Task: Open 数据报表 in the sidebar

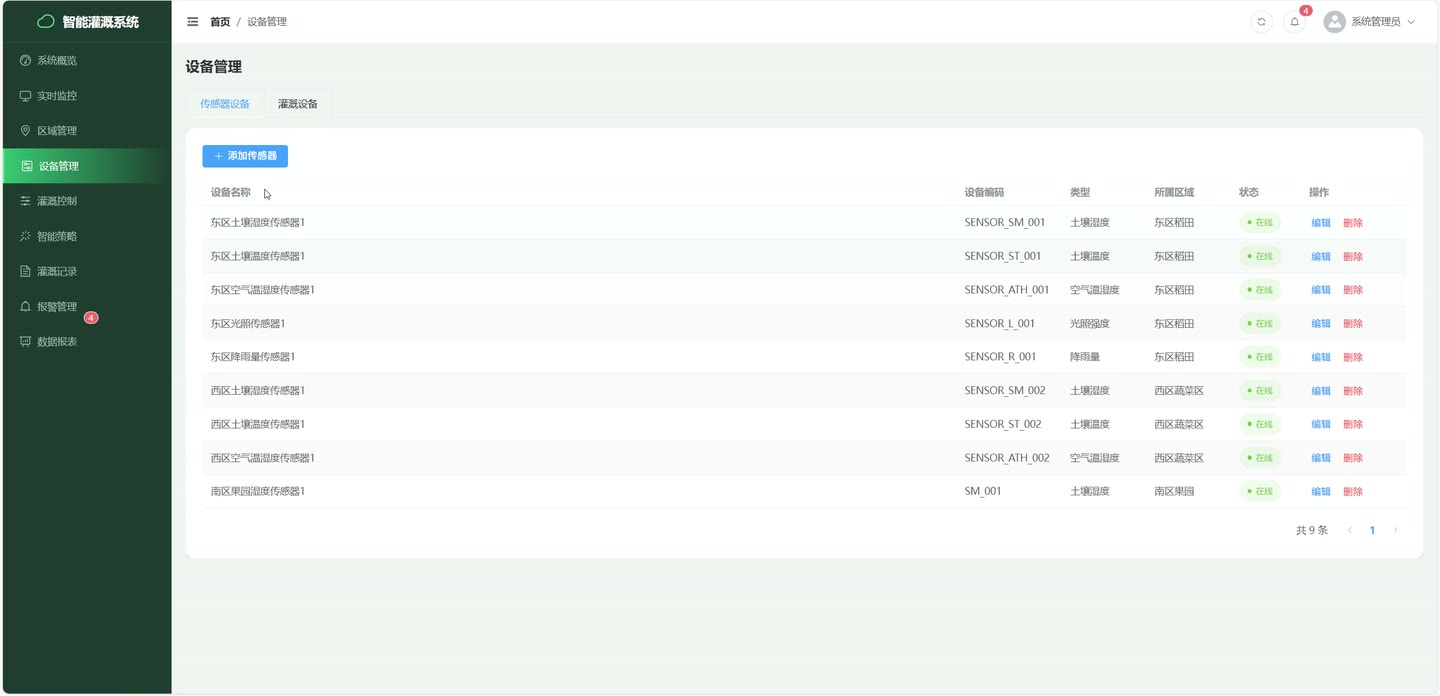Action: tap(87, 342)
